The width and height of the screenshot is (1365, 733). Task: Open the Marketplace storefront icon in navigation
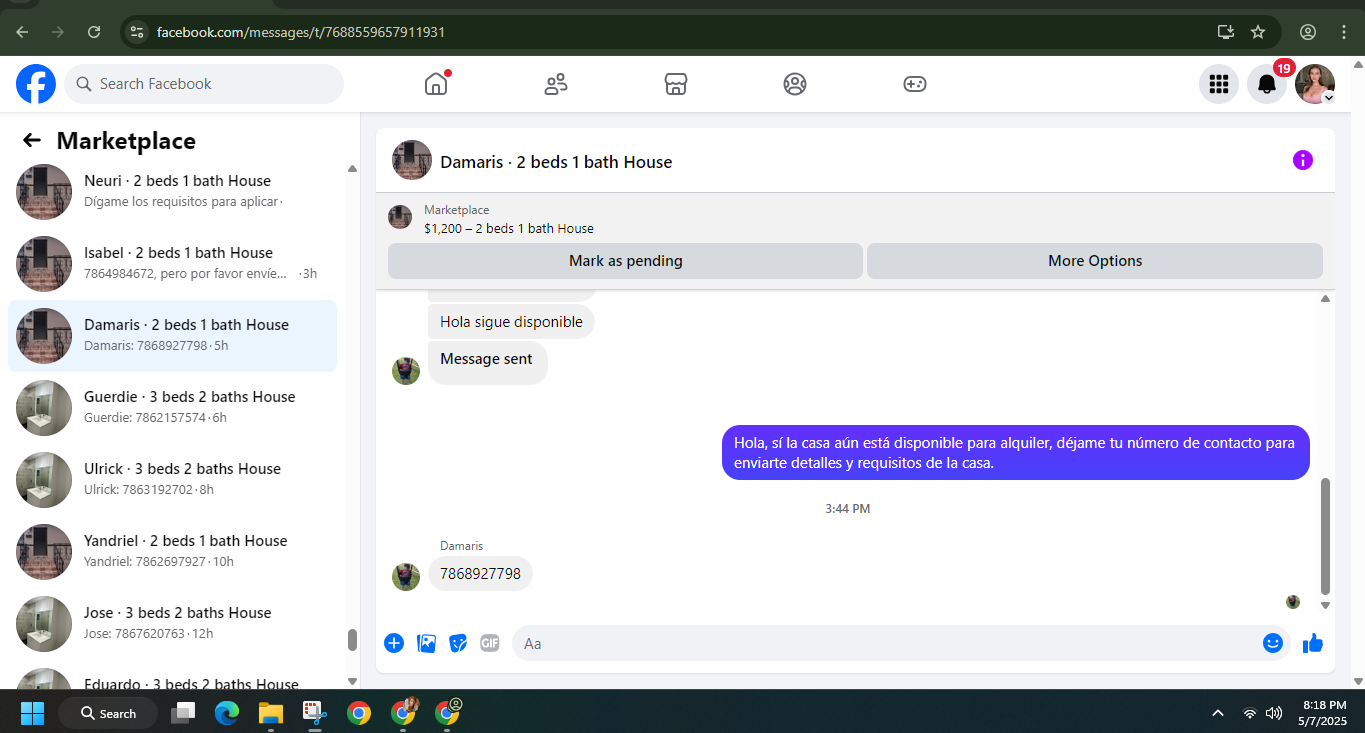(676, 84)
